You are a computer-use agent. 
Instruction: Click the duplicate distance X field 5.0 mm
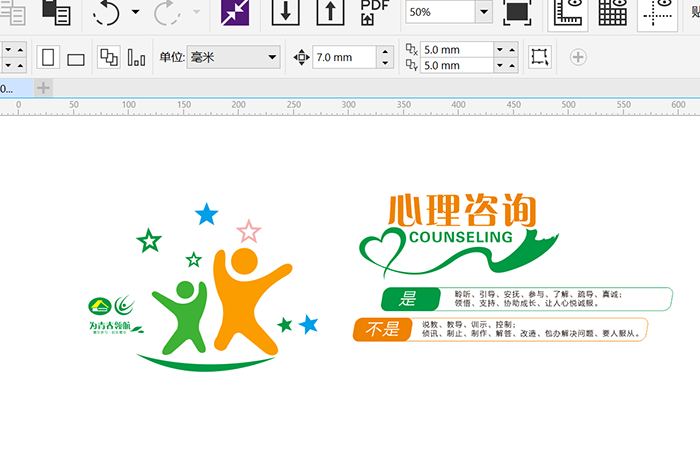(x=457, y=50)
